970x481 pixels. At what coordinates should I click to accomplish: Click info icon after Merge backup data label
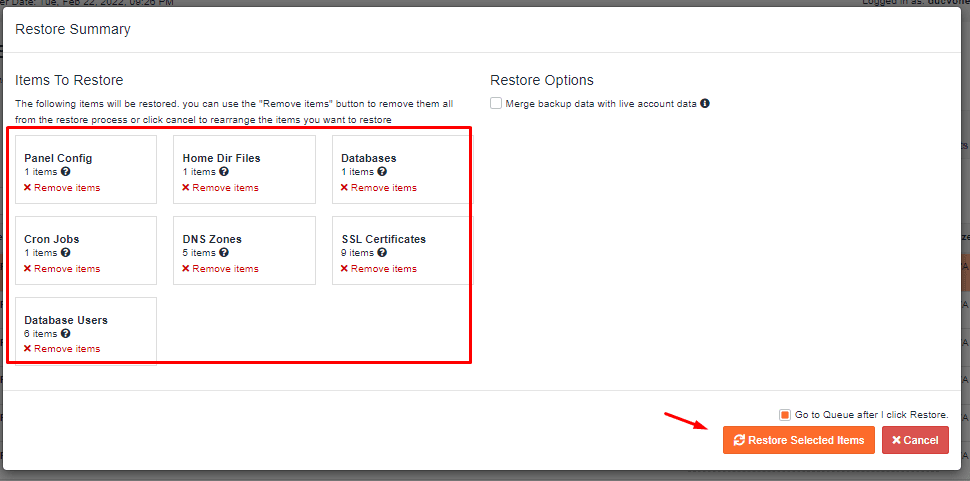(705, 104)
